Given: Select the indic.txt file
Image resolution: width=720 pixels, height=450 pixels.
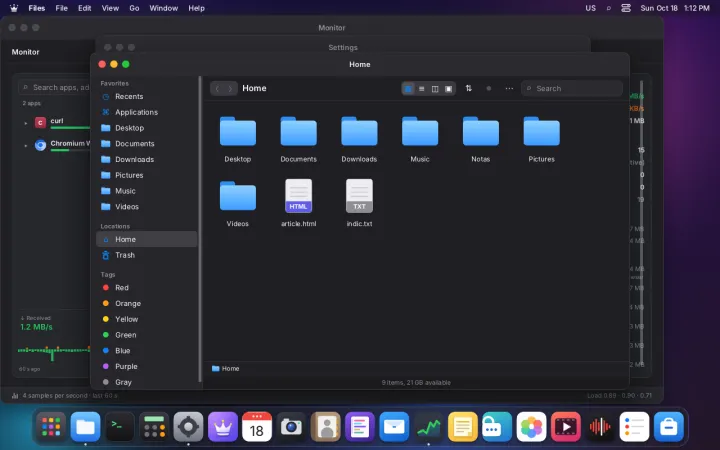Looking at the screenshot, I should click(x=359, y=204).
